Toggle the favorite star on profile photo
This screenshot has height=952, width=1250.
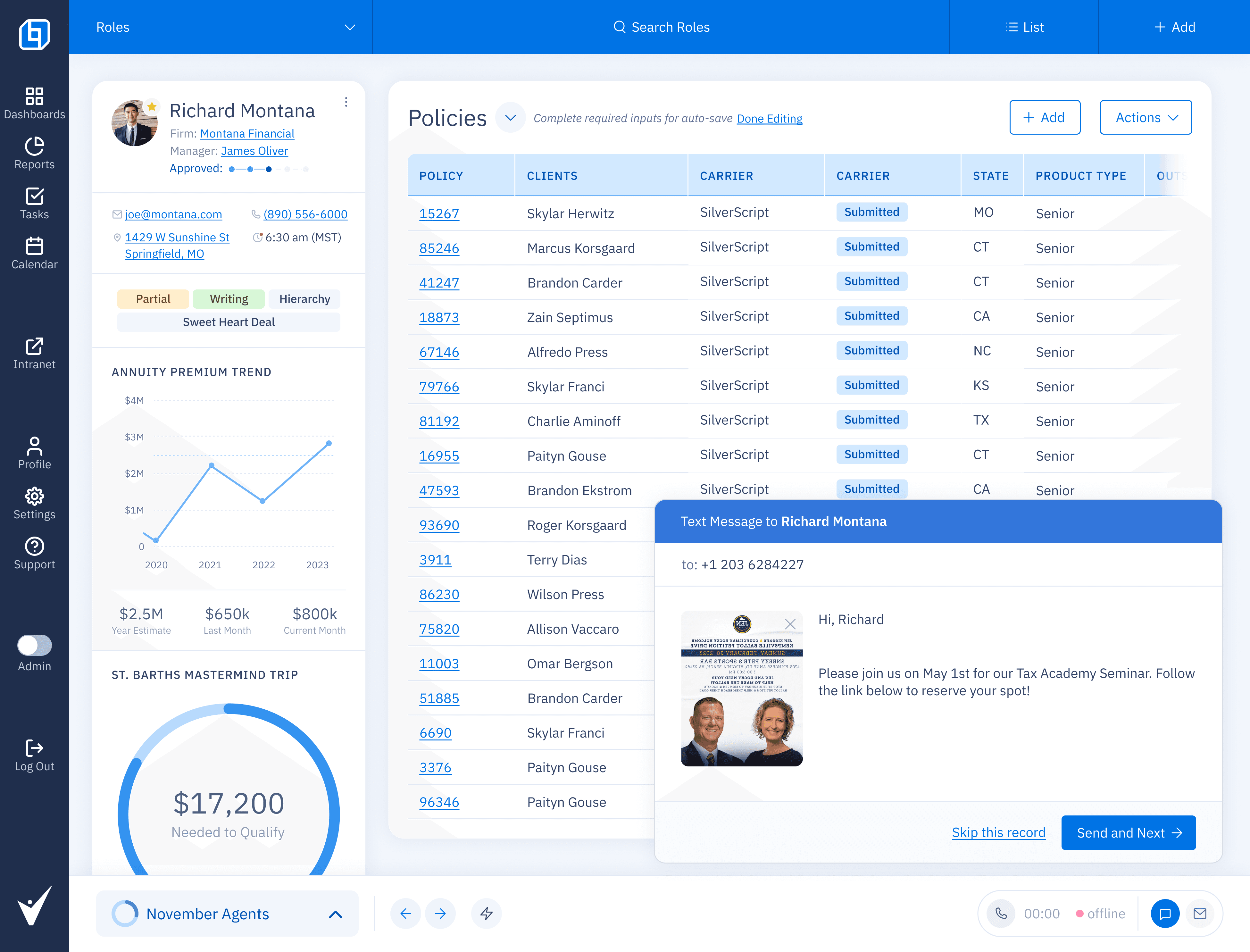(152, 106)
